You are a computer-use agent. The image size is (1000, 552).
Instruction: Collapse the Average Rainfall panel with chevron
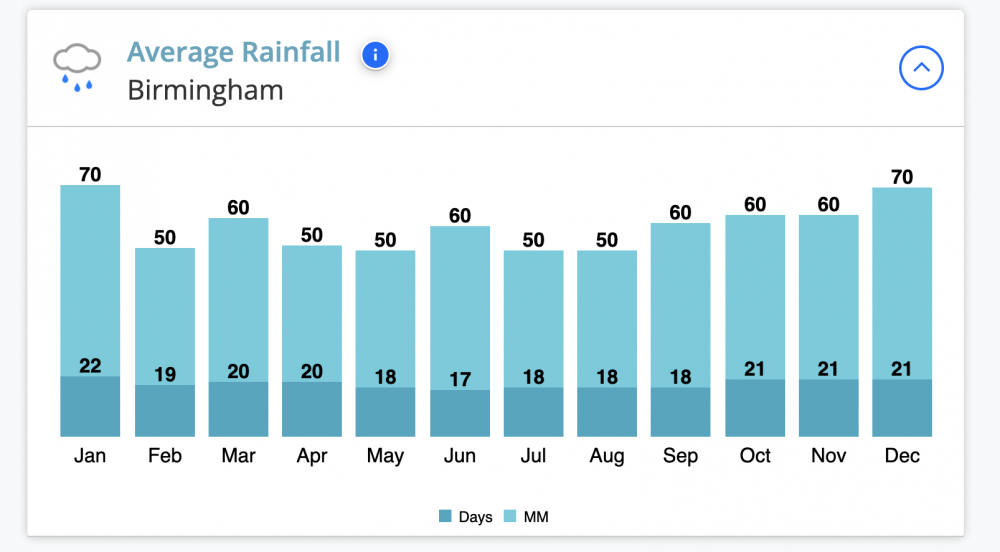(x=921, y=68)
